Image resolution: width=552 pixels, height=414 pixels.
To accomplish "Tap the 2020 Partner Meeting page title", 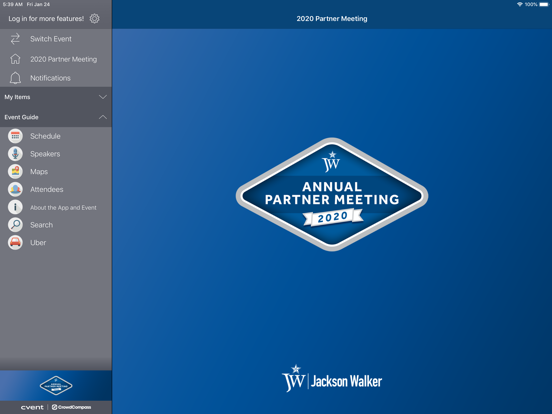I will [332, 19].
